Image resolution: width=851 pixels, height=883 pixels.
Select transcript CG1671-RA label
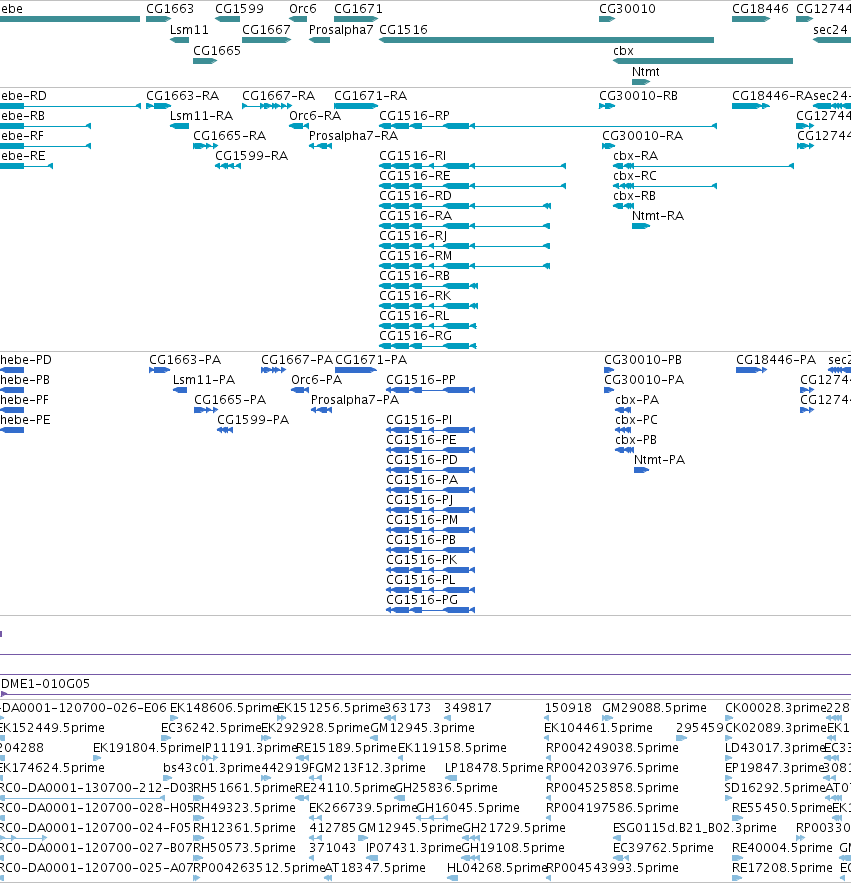pos(371,96)
